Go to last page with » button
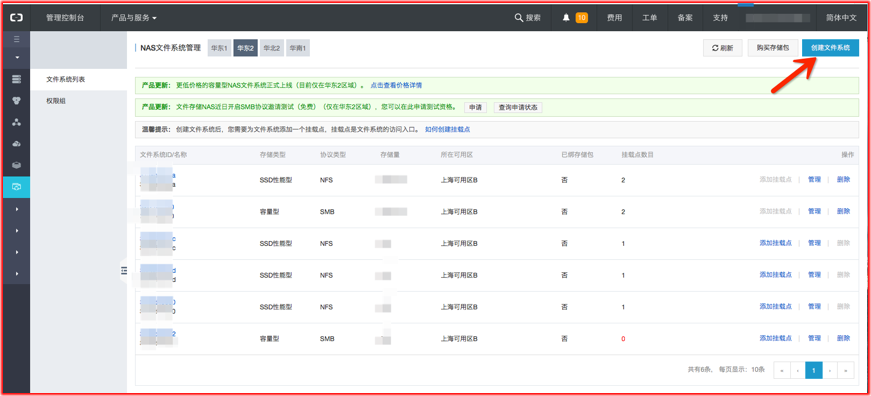The height and width of the screenshot is (396, 871). pyautogui.click(x=846, y=370)
